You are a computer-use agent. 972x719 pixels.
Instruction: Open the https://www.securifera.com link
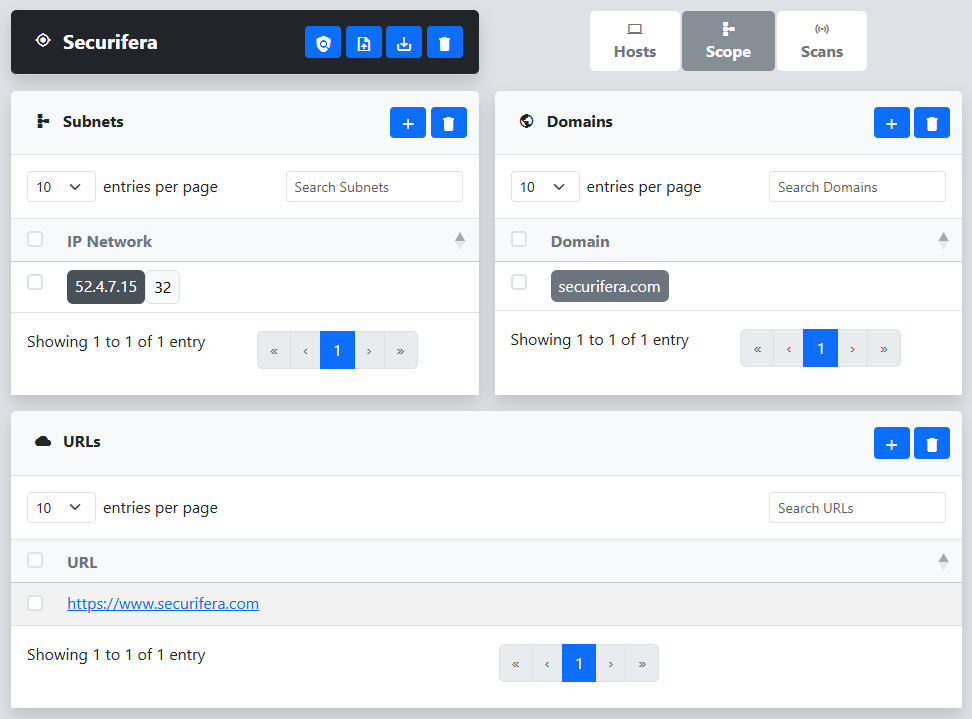[163, 604]
